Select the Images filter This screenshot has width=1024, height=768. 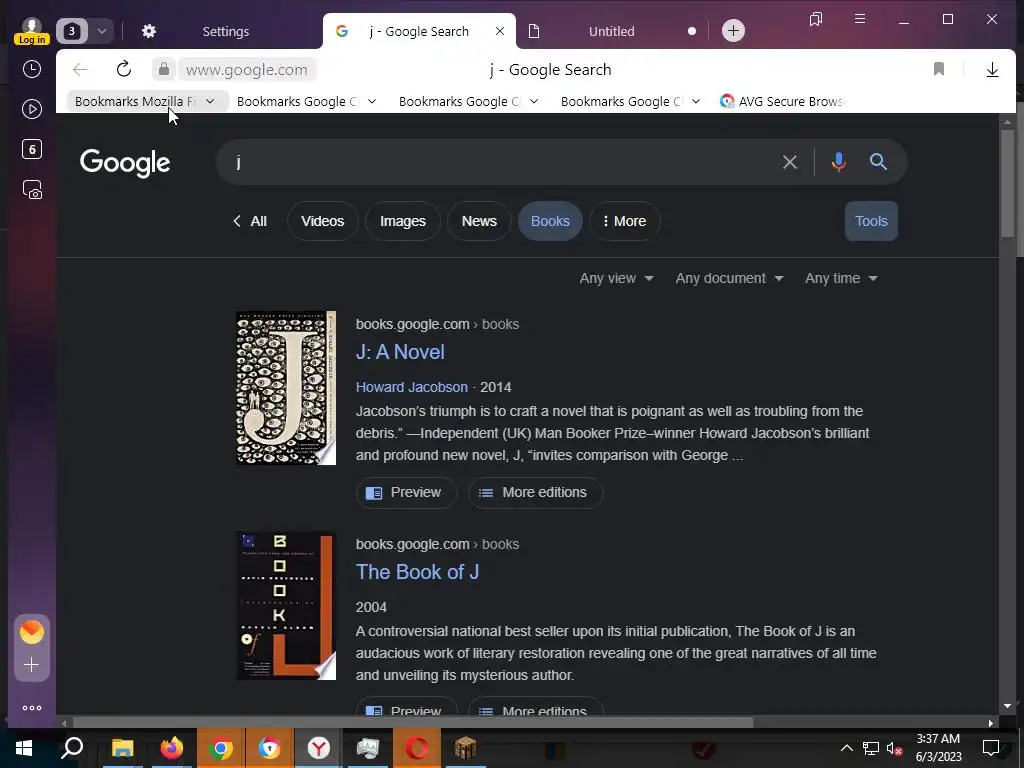(402, 221)
